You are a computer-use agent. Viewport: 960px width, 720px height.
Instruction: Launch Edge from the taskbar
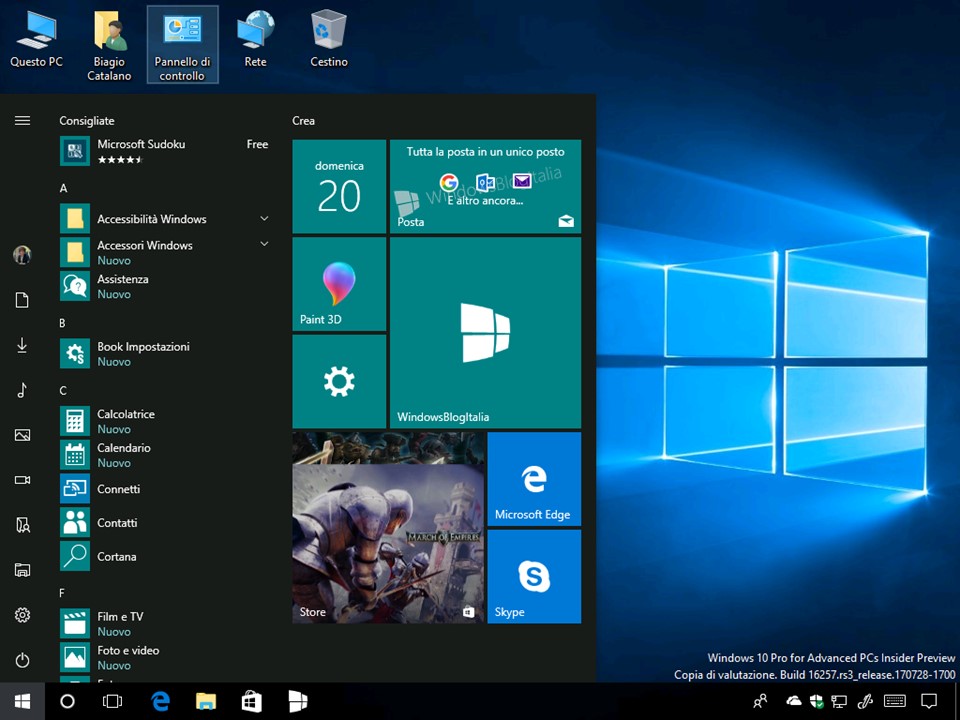(160, 701)
